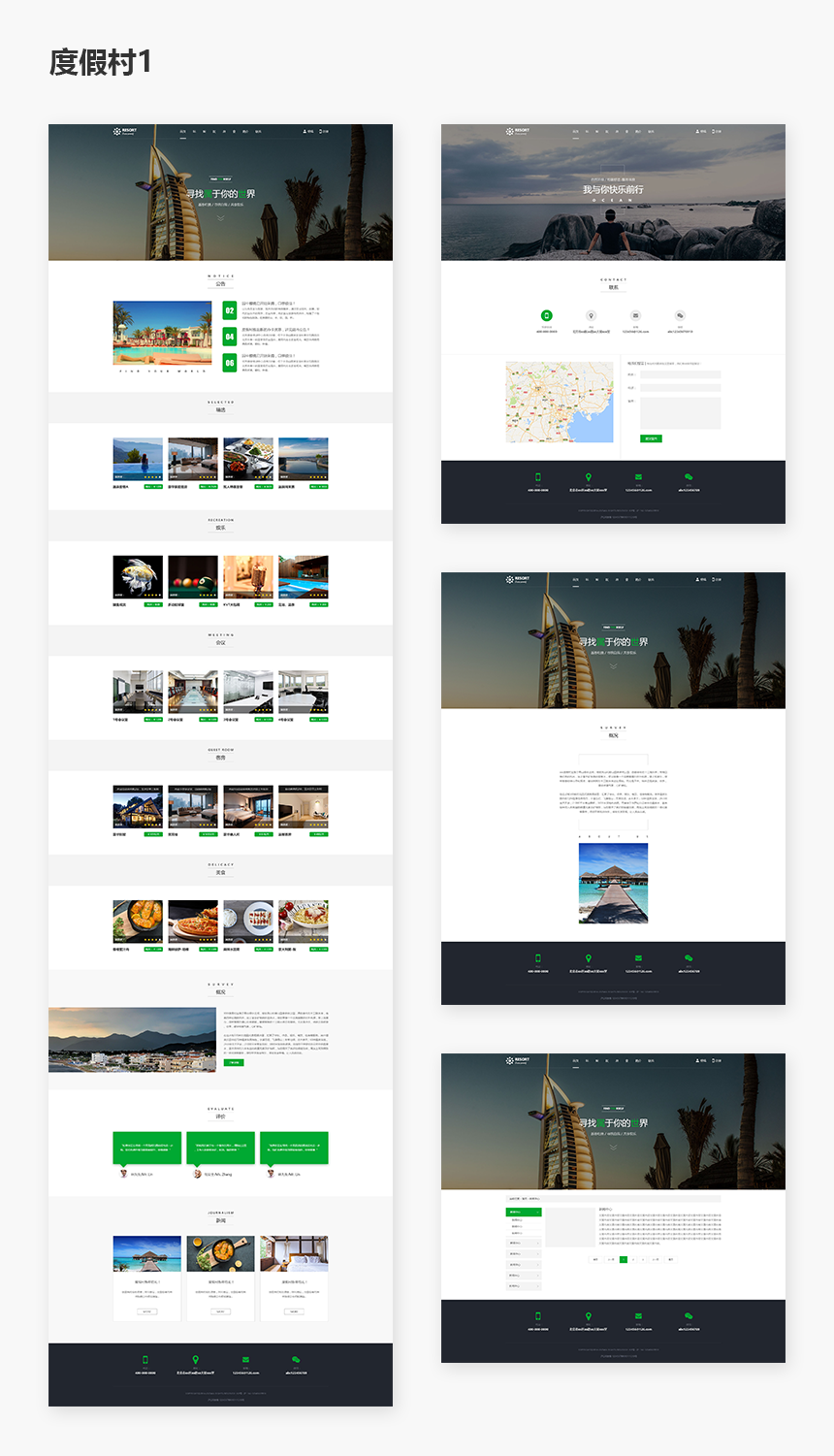Click the mail icon in the homepage mockup footer
The image size is (834, 1456).
pyautogui.click(x=245, y=1360)
